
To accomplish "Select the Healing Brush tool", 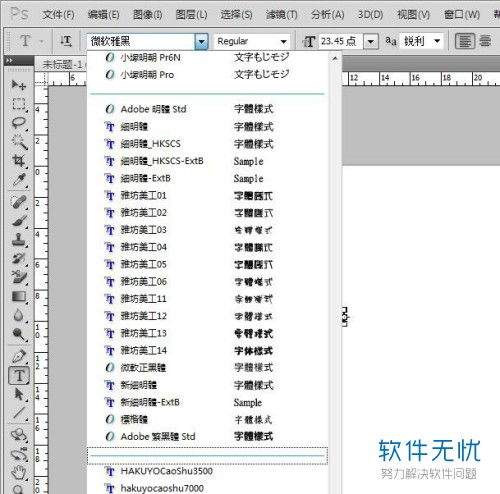I will (x=19, y=202).
